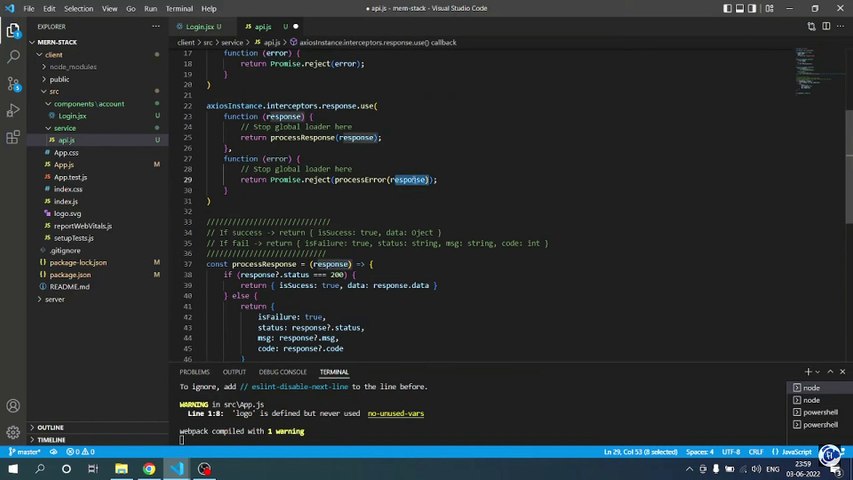Click the Windows Start button
This screenshot has width=853, height=480.
[x=13, y=469]
